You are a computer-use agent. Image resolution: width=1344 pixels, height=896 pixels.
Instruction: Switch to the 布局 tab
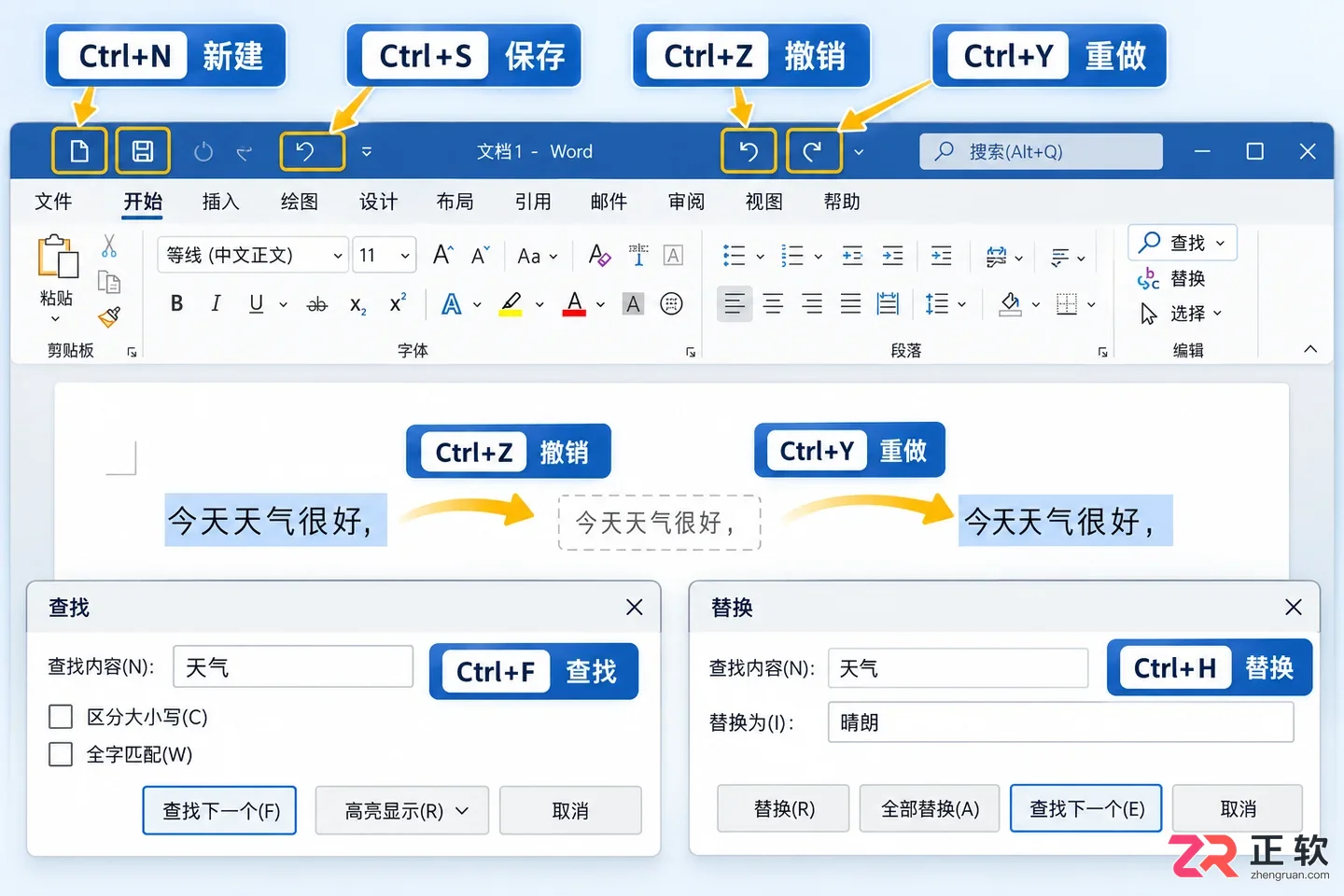point(455,202)
